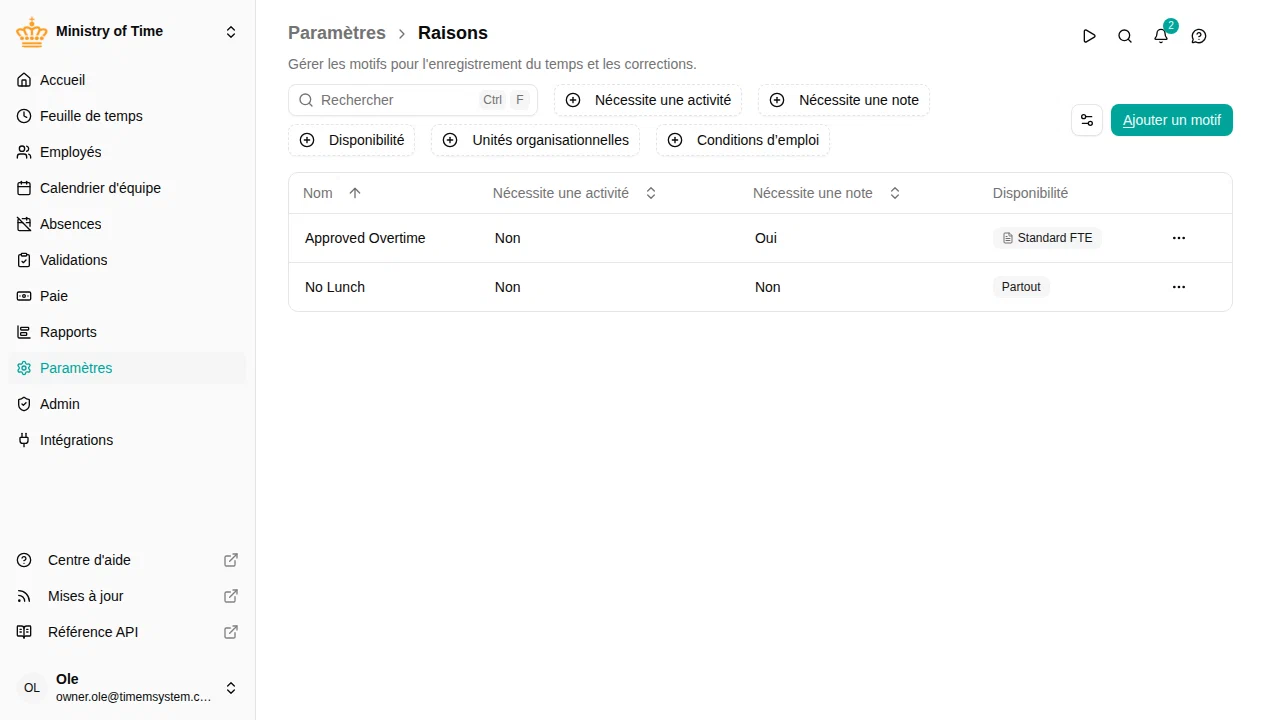Viewport: 1280px width, 720px height.
Task: Expand the Ministry of Time organization switcher
Action: point(231,32)
